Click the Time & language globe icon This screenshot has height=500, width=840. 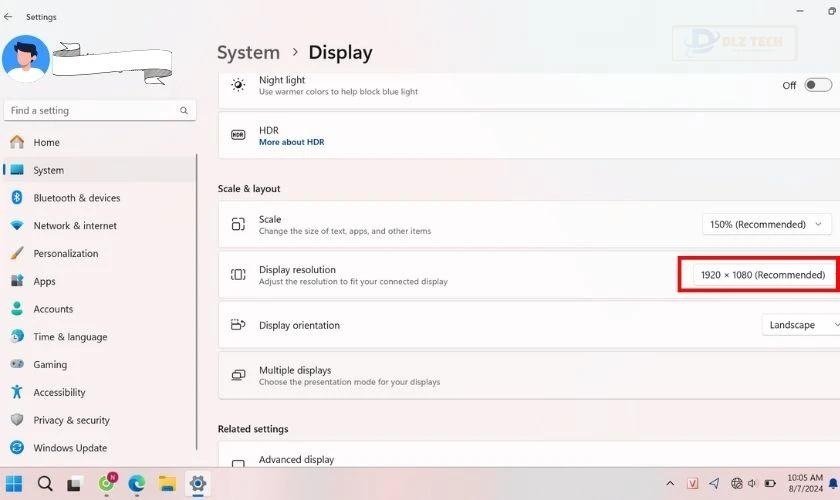(17, 337)
